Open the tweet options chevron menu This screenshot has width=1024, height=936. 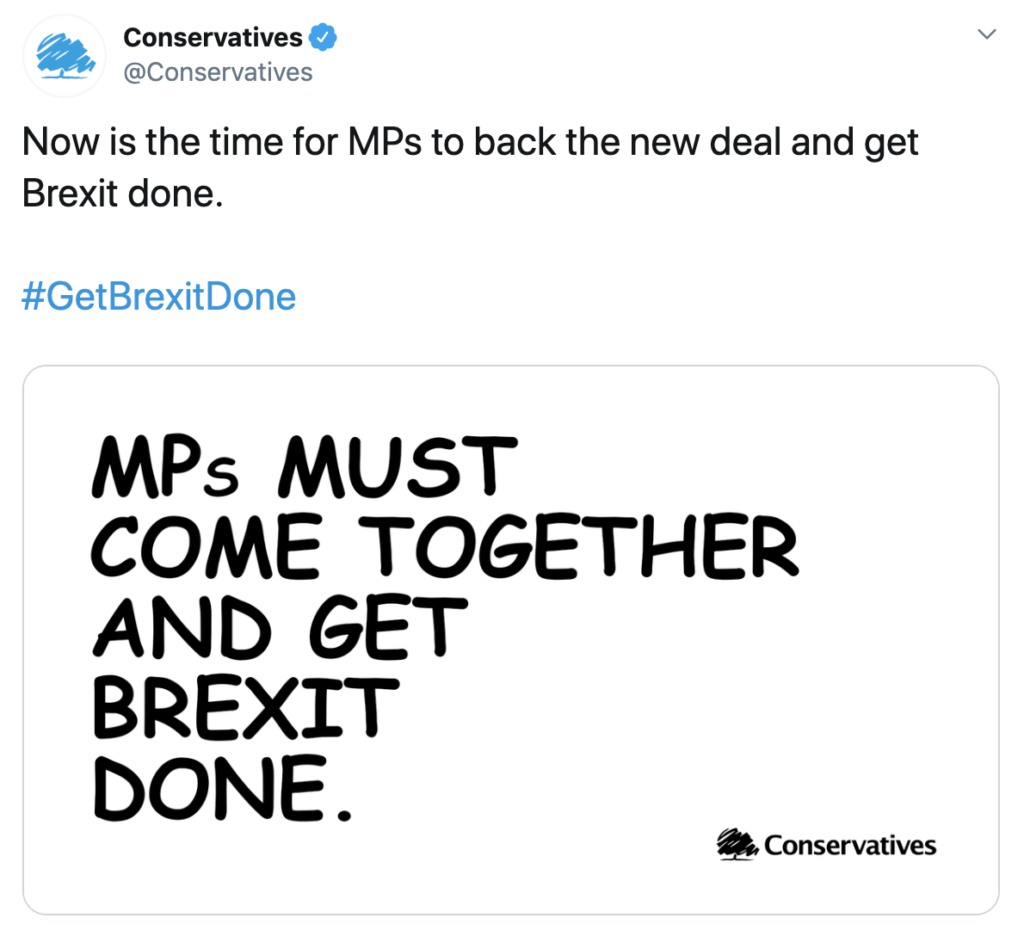986,35
